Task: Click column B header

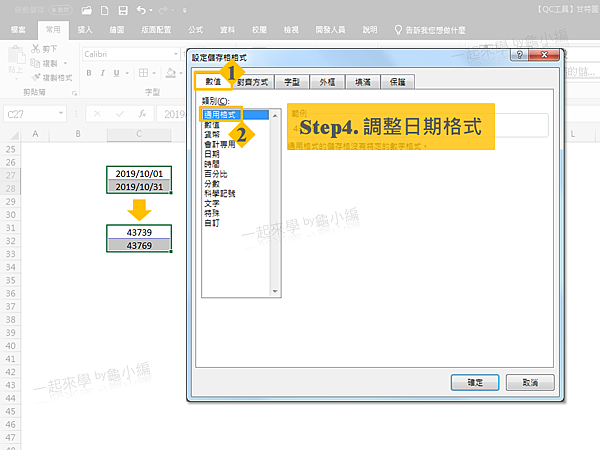Action: tap(78, 134)
